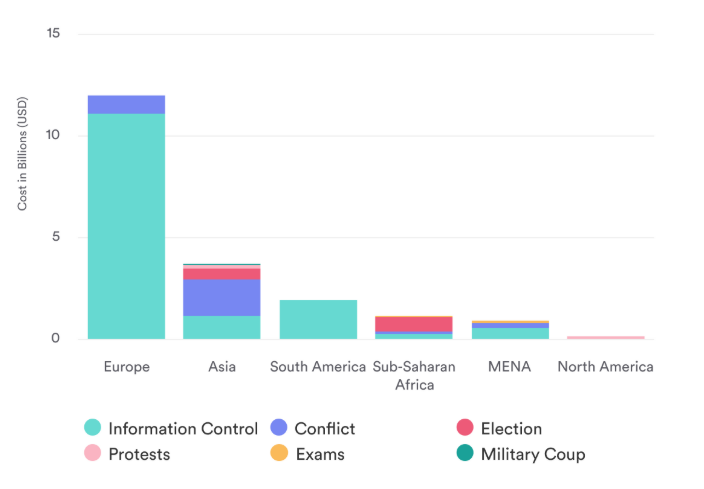
Task: Select the Military Coup legend label
Action: pos(533,454)
